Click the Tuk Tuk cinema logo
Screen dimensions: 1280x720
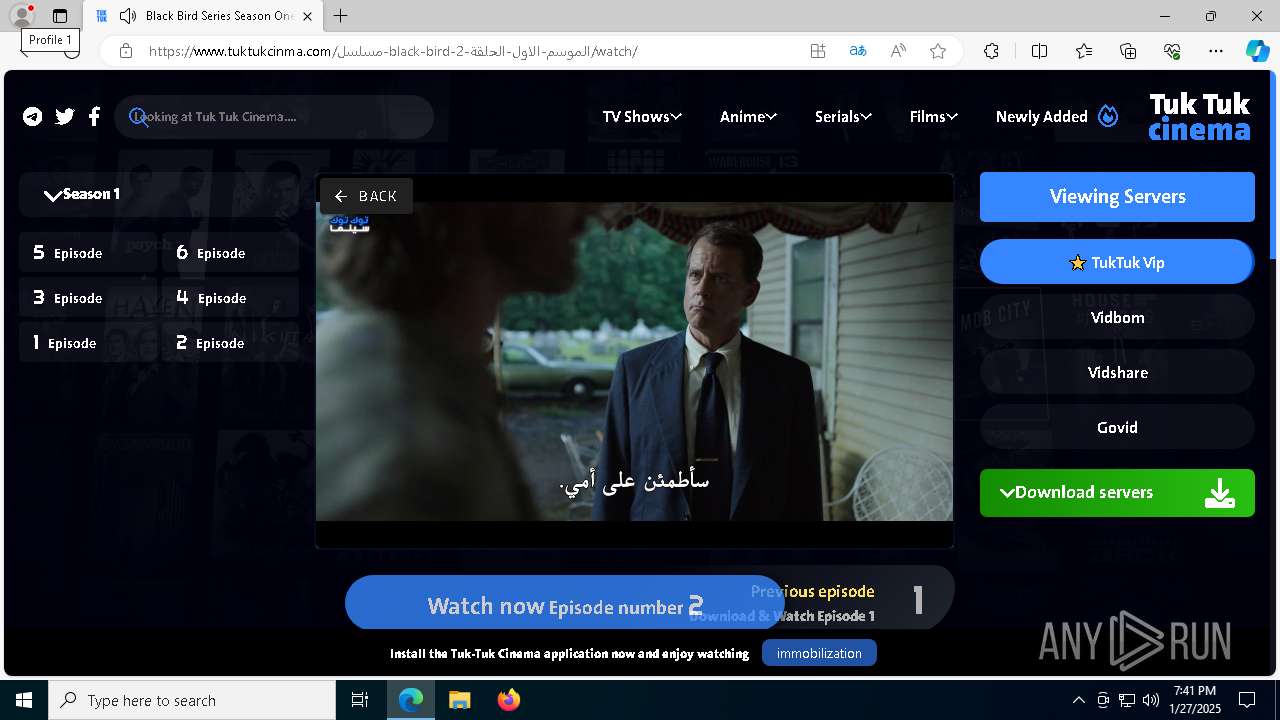(1199, 116)
